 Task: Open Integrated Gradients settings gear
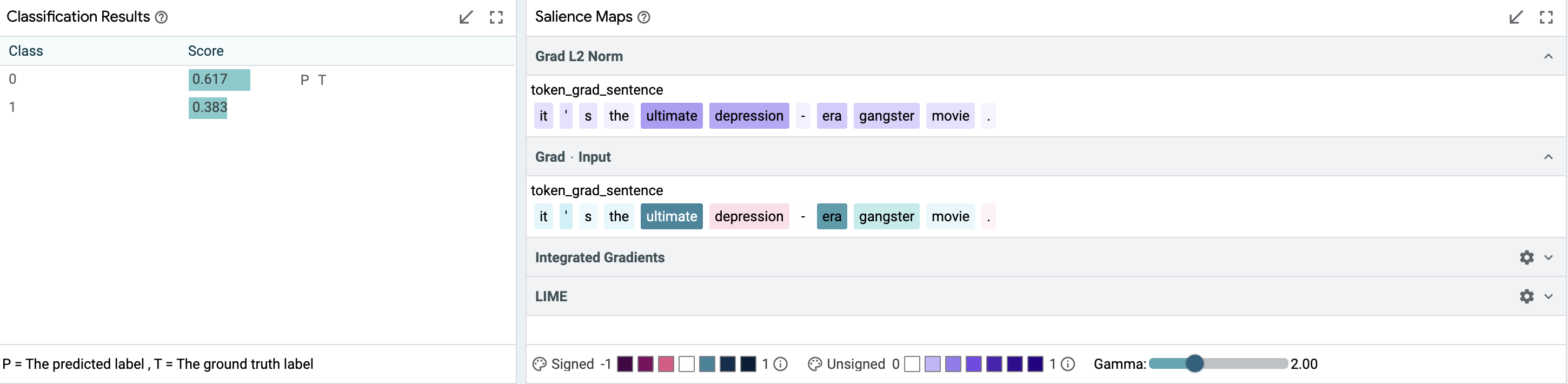click(x=1526, y=257)
